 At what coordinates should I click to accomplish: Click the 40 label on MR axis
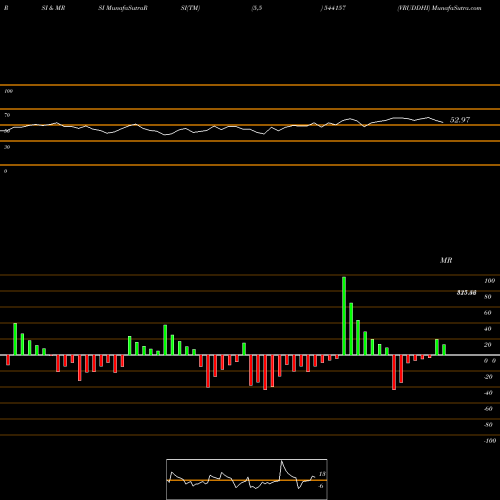[x=488, y=329]
